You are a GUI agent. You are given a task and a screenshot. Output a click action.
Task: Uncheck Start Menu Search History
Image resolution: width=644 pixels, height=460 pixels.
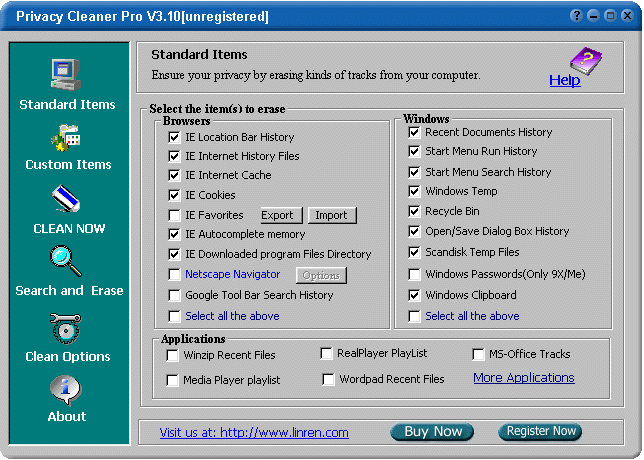(x=414, y=172)
